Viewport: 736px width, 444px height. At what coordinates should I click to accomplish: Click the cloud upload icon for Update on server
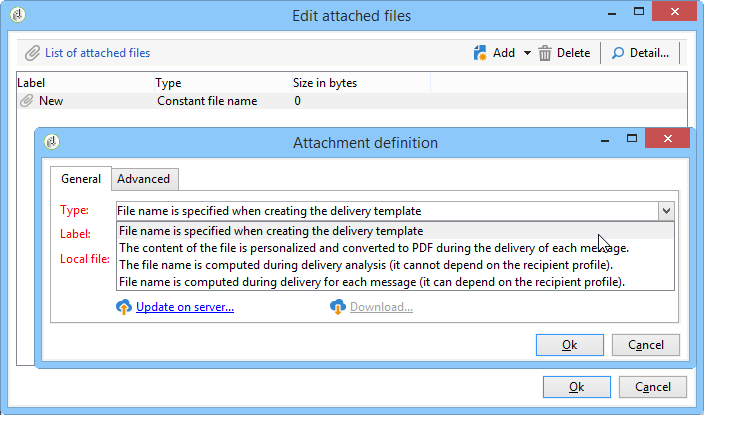(123, 307)
